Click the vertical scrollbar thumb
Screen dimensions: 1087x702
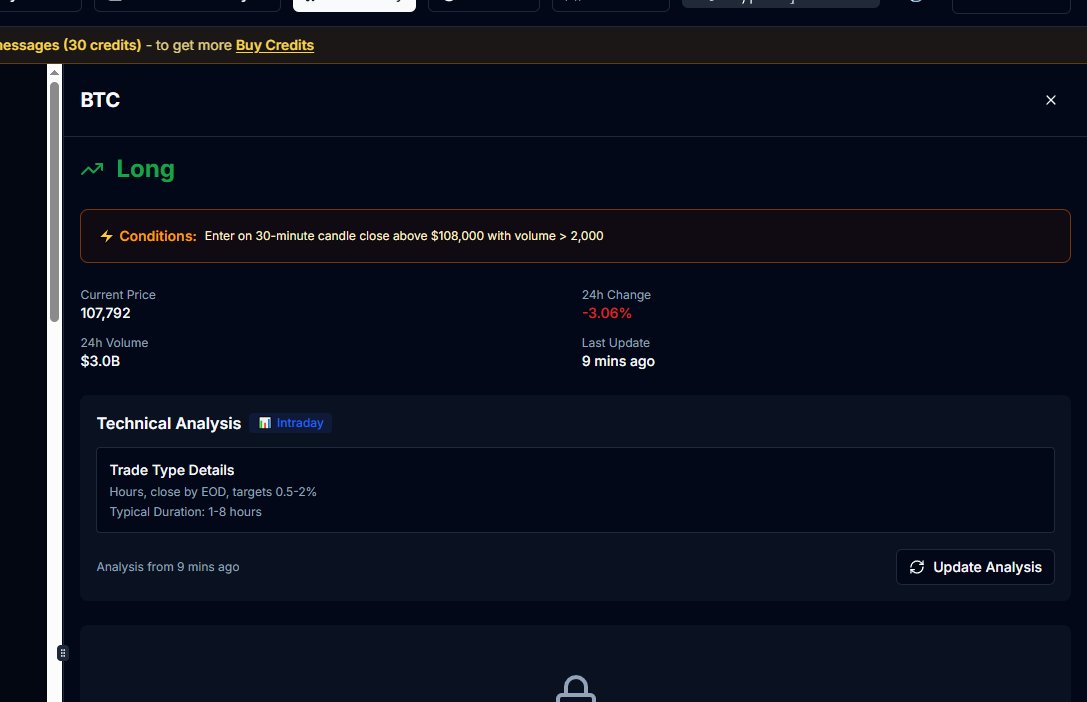[x=54, y=202]
